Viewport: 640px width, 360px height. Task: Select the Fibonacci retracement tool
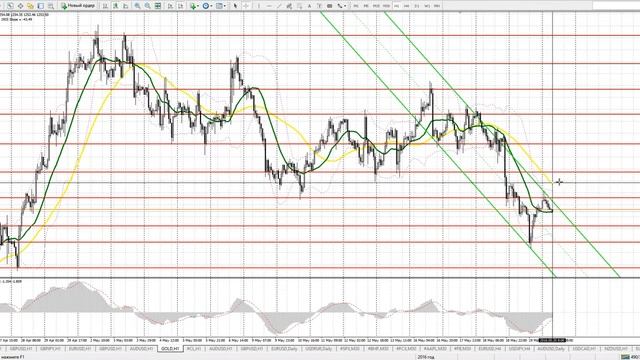tap(300, 6)
